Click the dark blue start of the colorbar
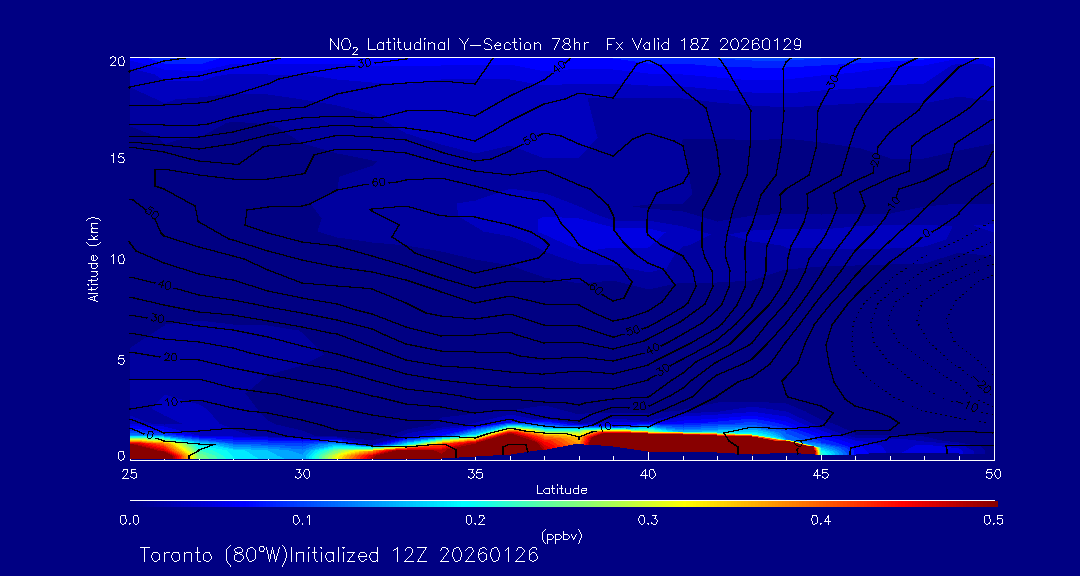This screenshot has width=1080, height=576. point(140,503)
